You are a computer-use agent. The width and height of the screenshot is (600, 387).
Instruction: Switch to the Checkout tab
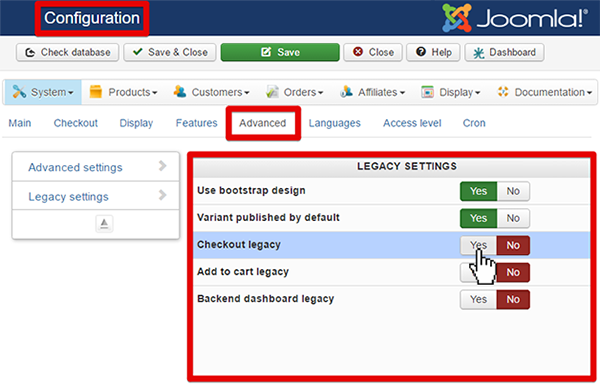(76, 123)
